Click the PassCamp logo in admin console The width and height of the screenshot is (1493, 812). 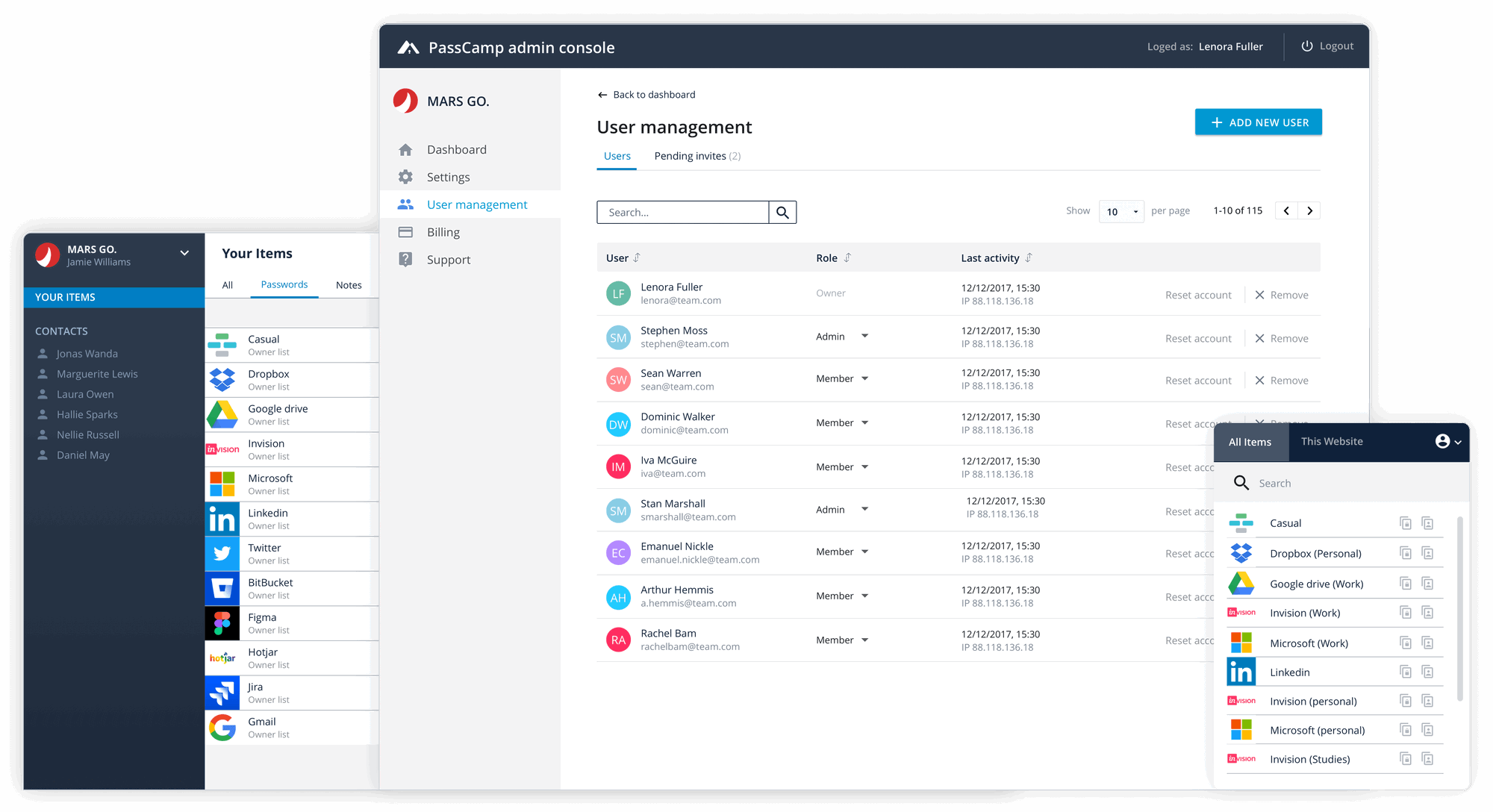tap(410, 45)
